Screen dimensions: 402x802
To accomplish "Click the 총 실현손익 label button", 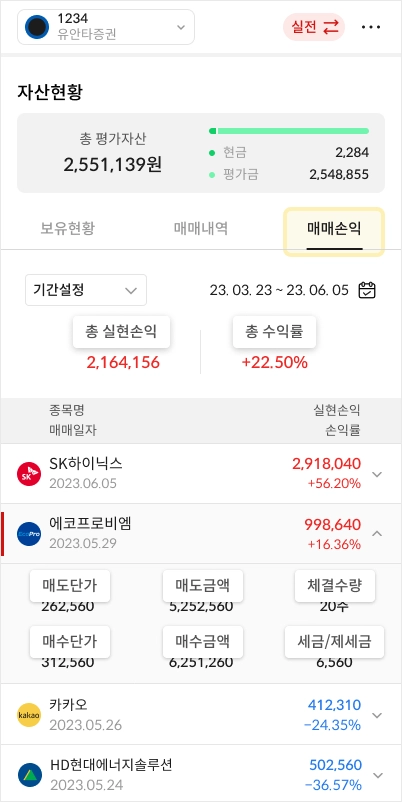I will 121,332.
